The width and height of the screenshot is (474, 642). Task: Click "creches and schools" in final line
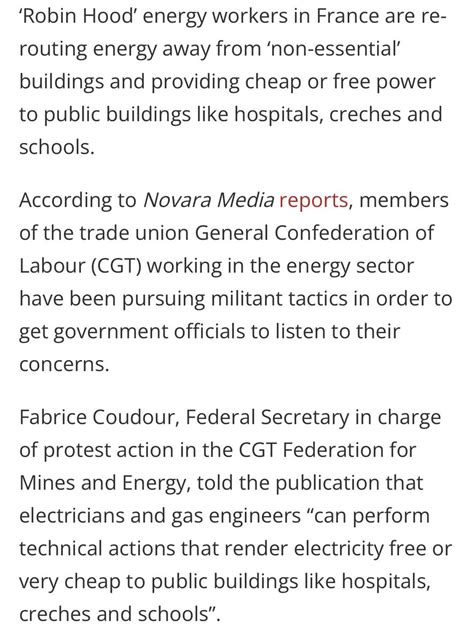[115, 614]
